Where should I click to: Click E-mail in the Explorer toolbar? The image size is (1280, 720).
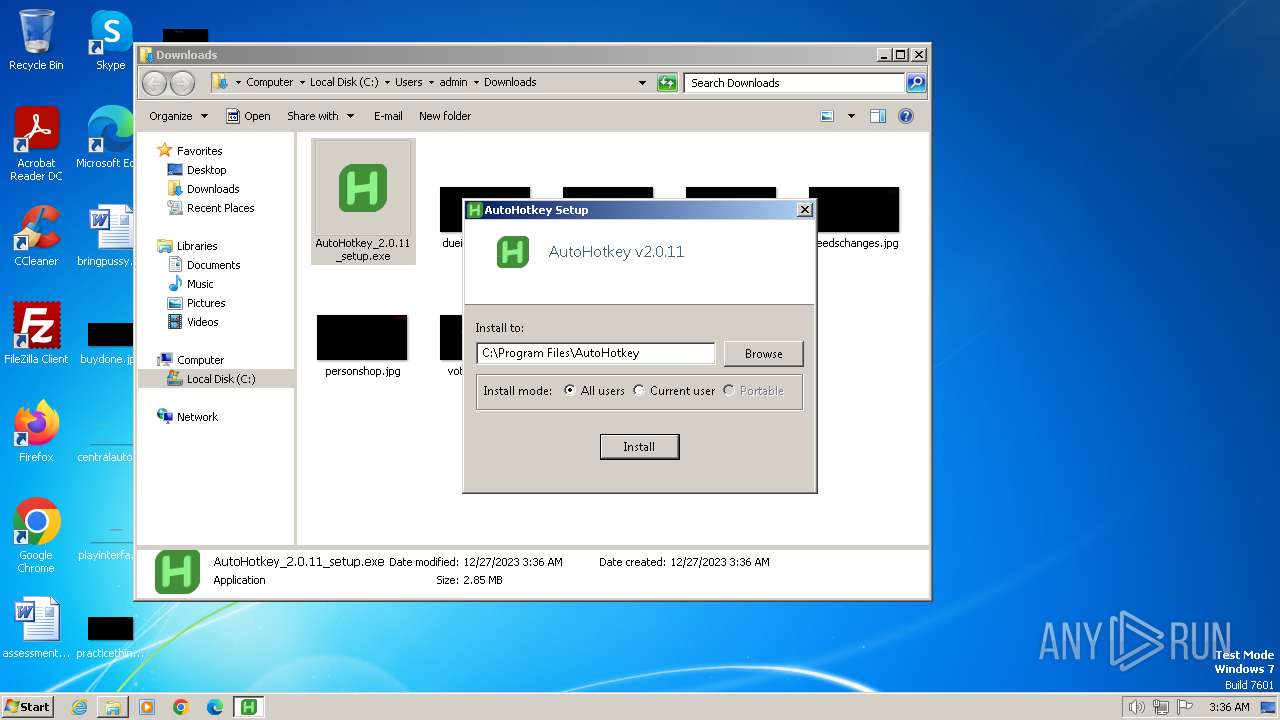pos(388,116)
